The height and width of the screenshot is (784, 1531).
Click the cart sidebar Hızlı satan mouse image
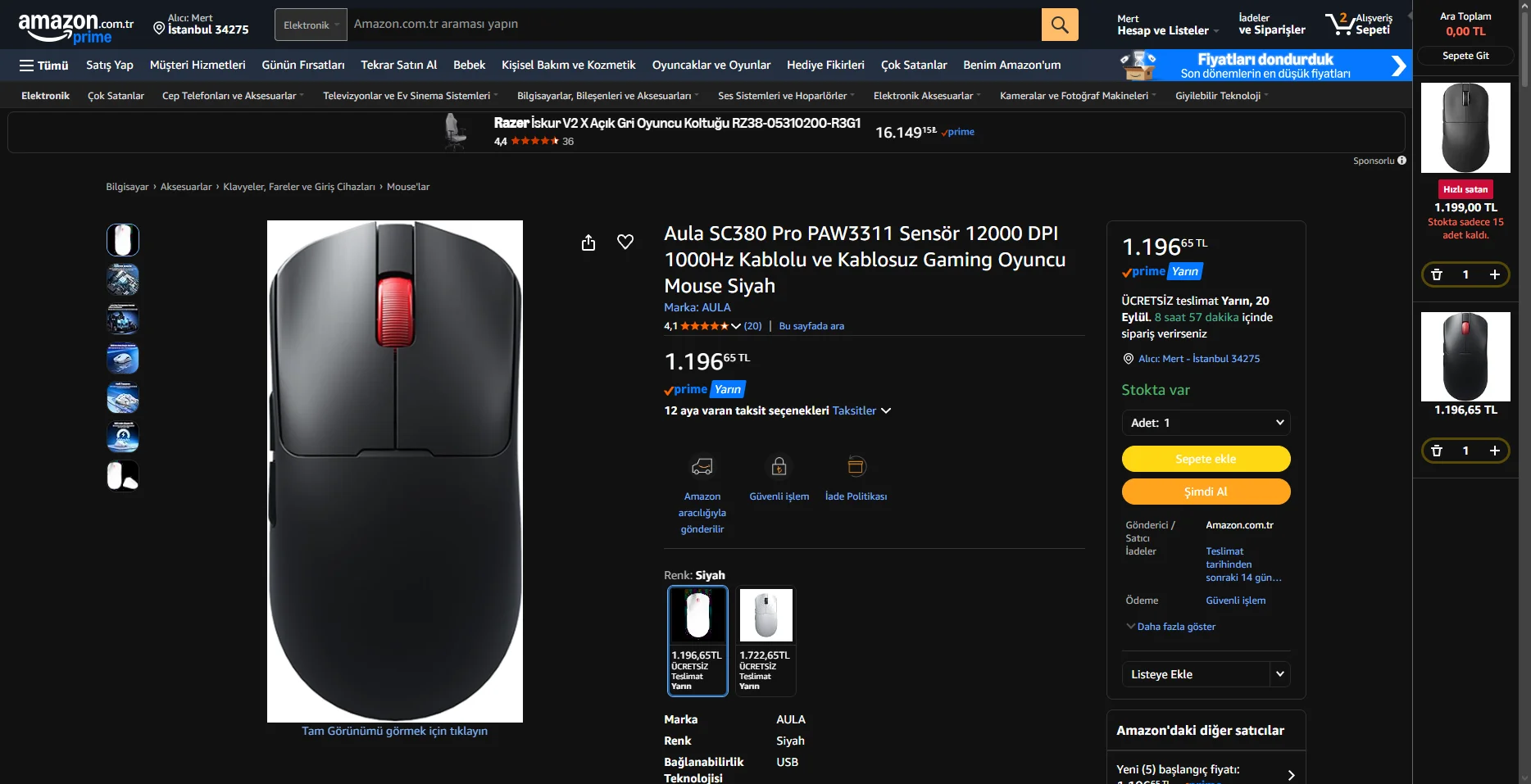click(x=1465, y=127)
